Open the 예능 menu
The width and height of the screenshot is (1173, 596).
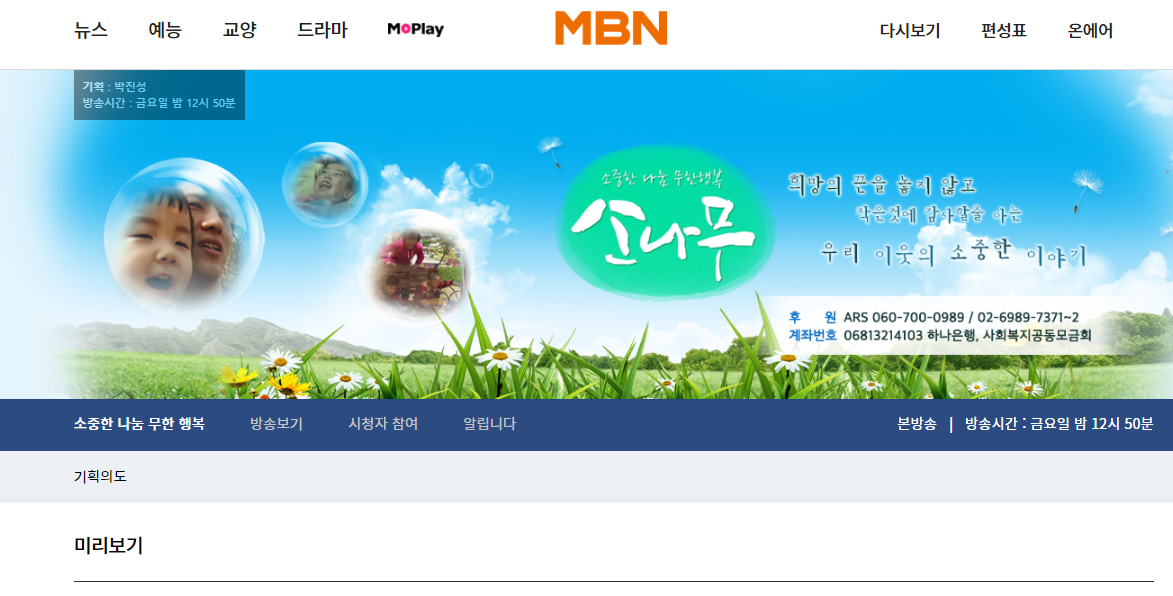[165, 30]
